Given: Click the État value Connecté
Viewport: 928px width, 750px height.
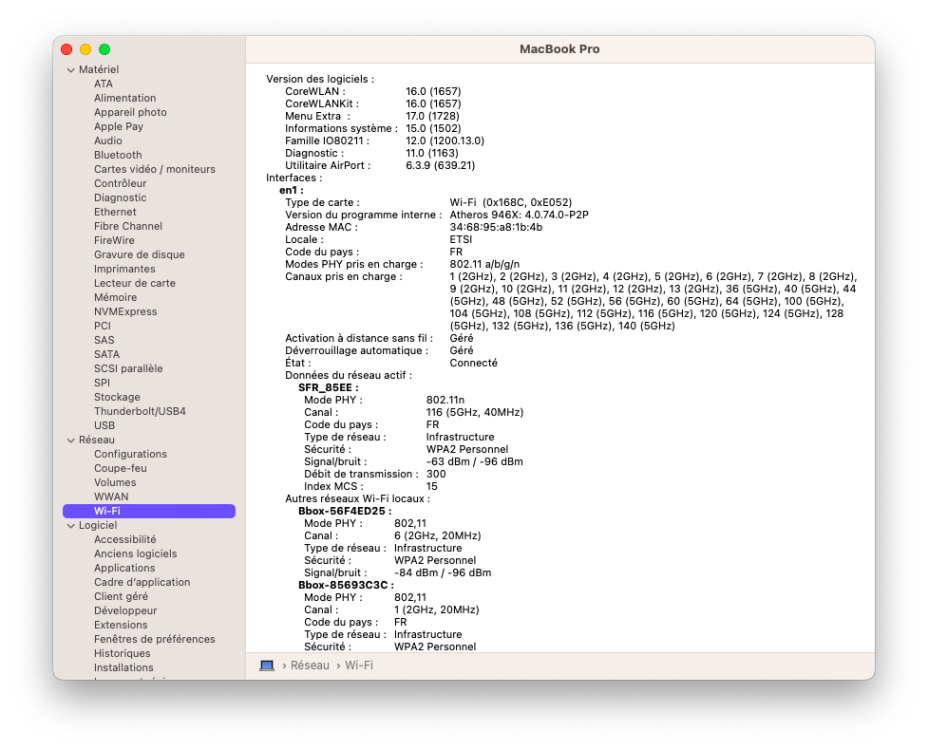Looking at the screenshot, I should [x=473, y=363].
